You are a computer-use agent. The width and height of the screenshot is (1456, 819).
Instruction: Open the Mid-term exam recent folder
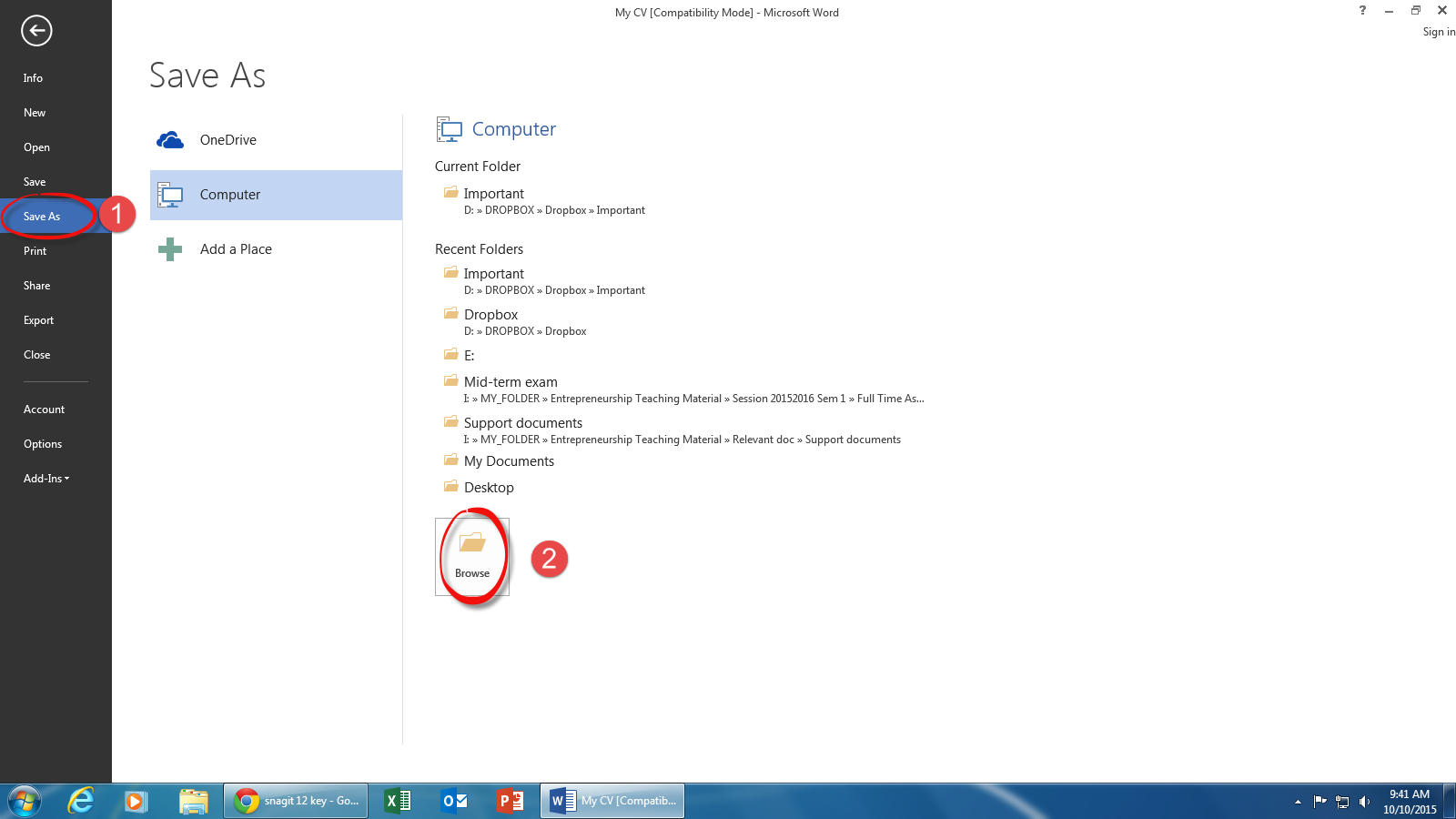511,381
